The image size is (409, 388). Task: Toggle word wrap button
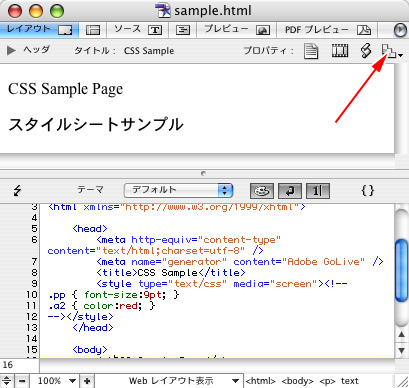tap(290, 191)
